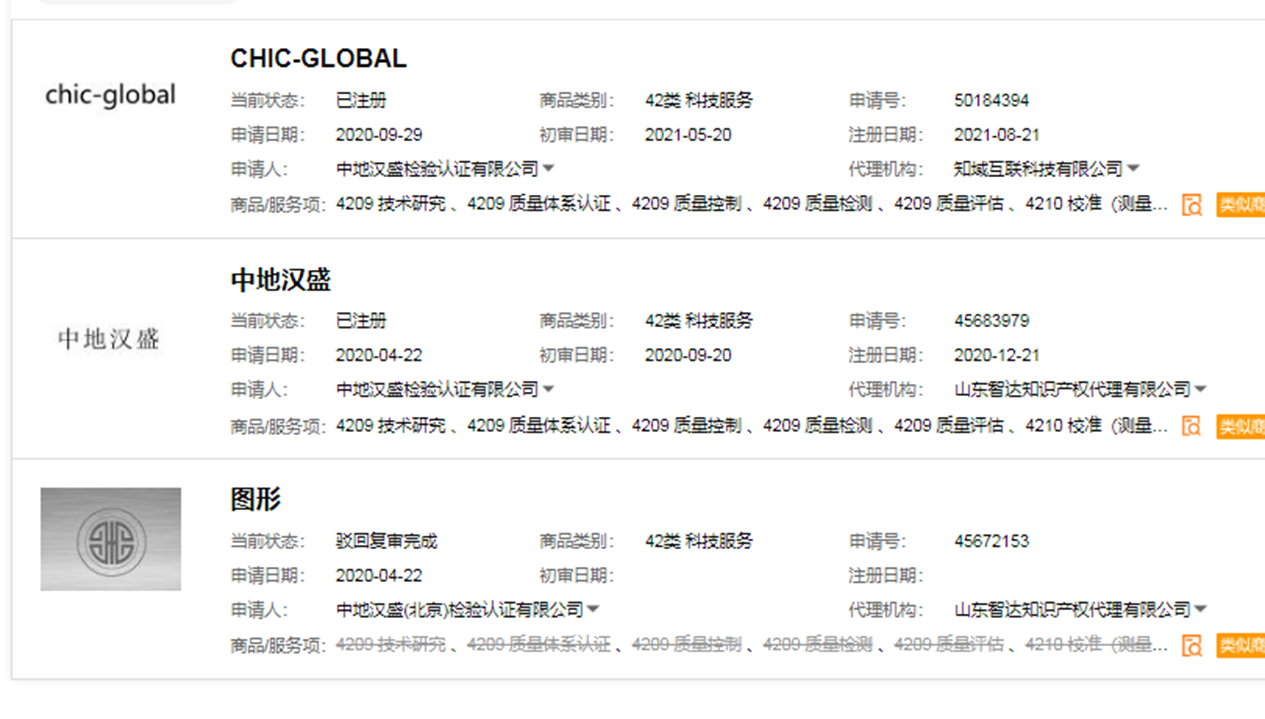Screen dimensions: 1265x719
Task: Click orange similar-trademark button for 中地汉盛
Action: [1240, 426]
